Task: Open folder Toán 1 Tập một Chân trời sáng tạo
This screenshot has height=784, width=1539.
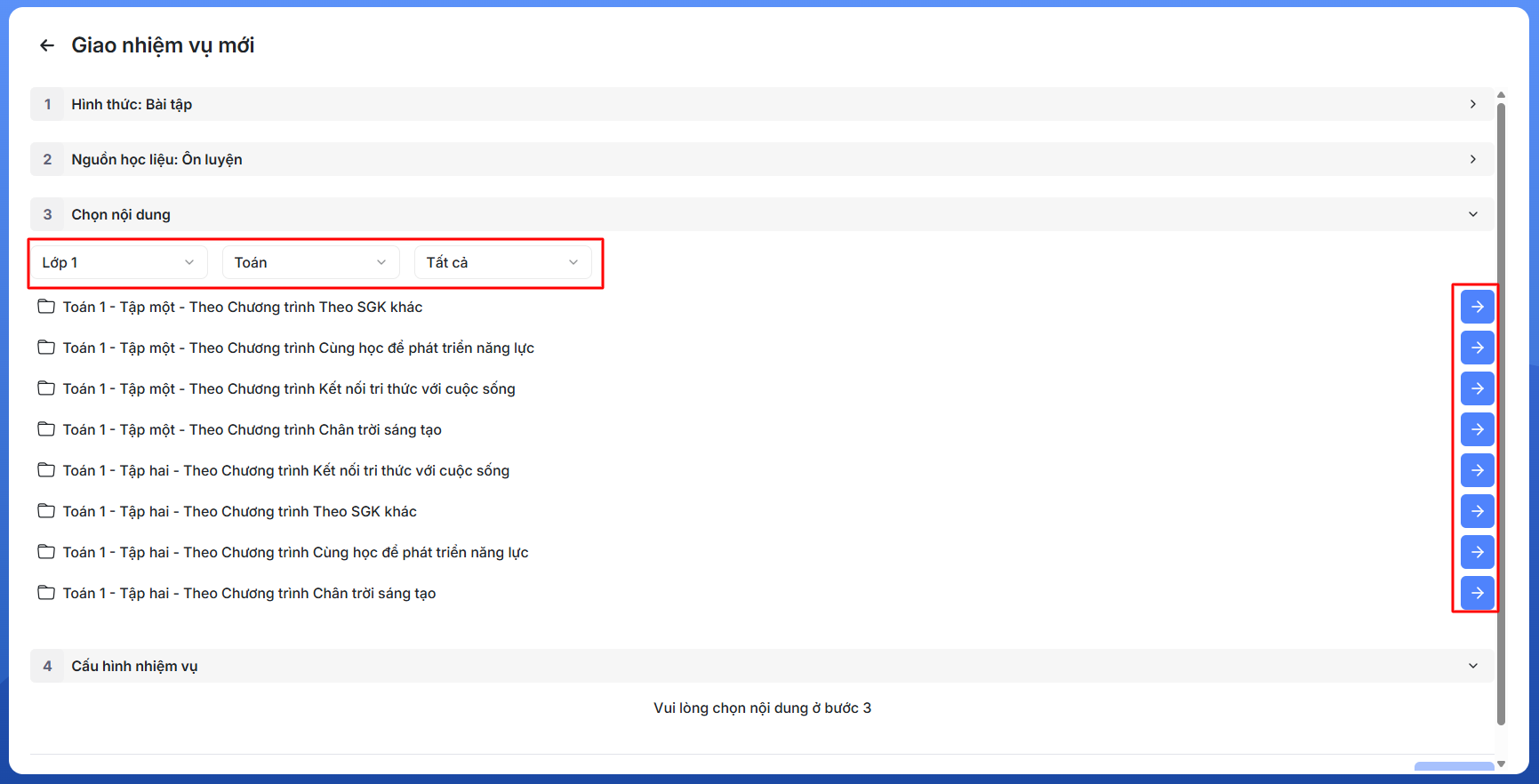Action: point(252,429)
